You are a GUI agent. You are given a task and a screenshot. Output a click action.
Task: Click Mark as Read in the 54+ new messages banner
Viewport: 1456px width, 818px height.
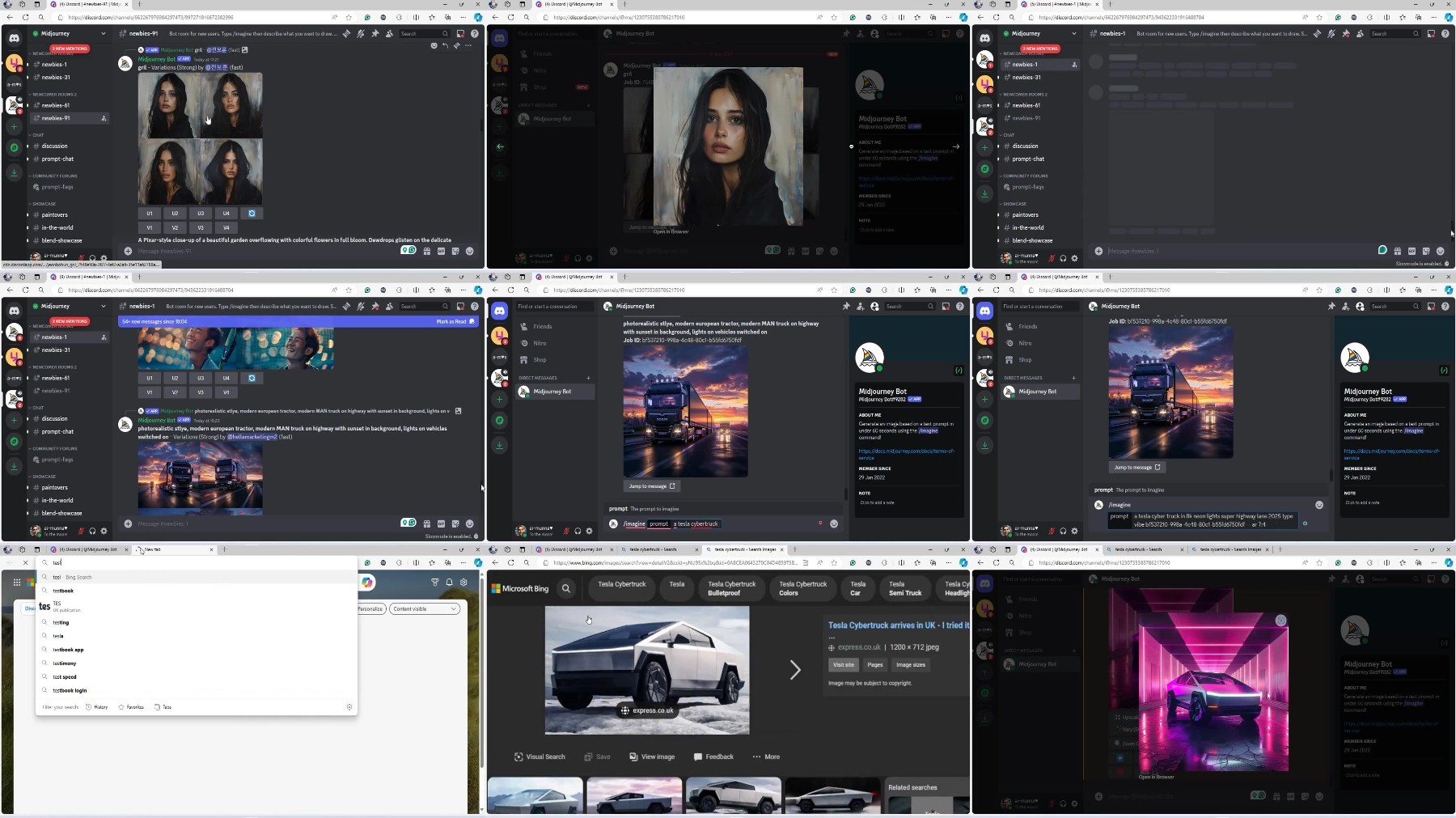point(455,321)
